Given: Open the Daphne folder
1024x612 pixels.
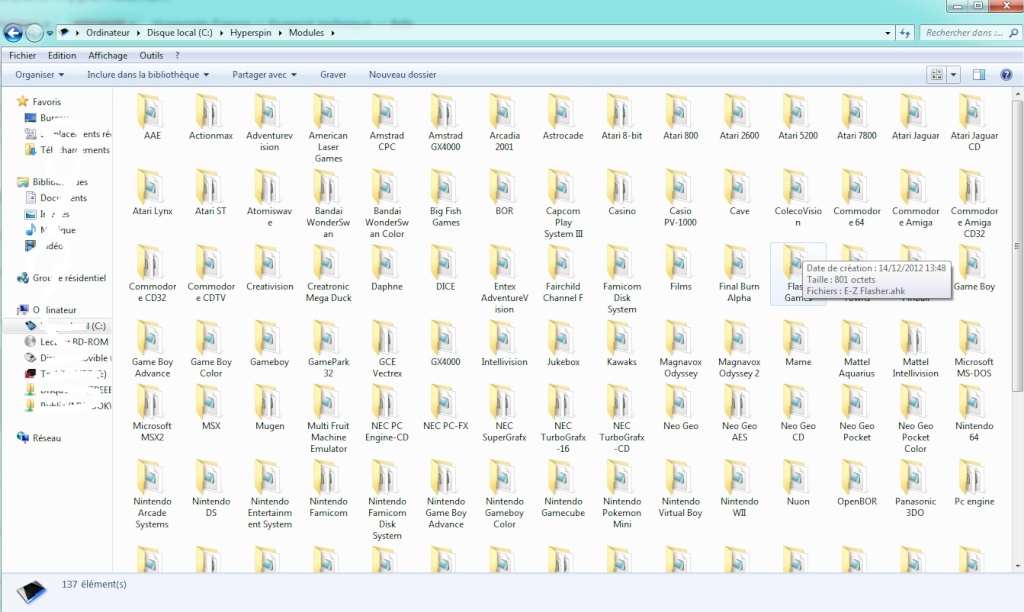Looking at the screenshot, I should click(387, 268).
